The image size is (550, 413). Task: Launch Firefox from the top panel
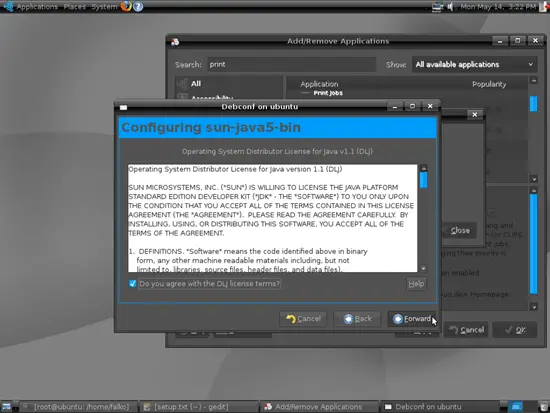[x=126, y=6]
